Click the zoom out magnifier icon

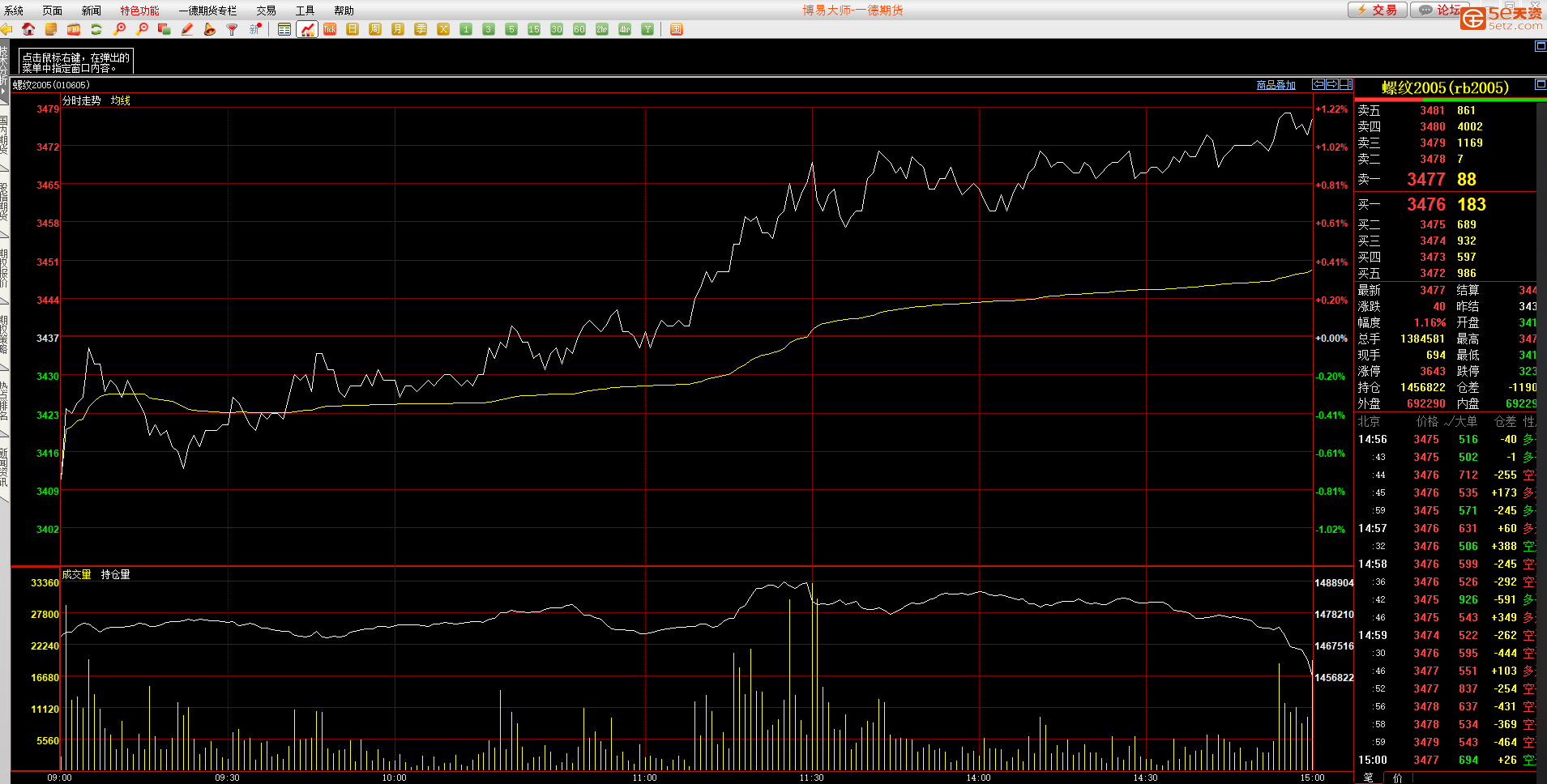142,29
